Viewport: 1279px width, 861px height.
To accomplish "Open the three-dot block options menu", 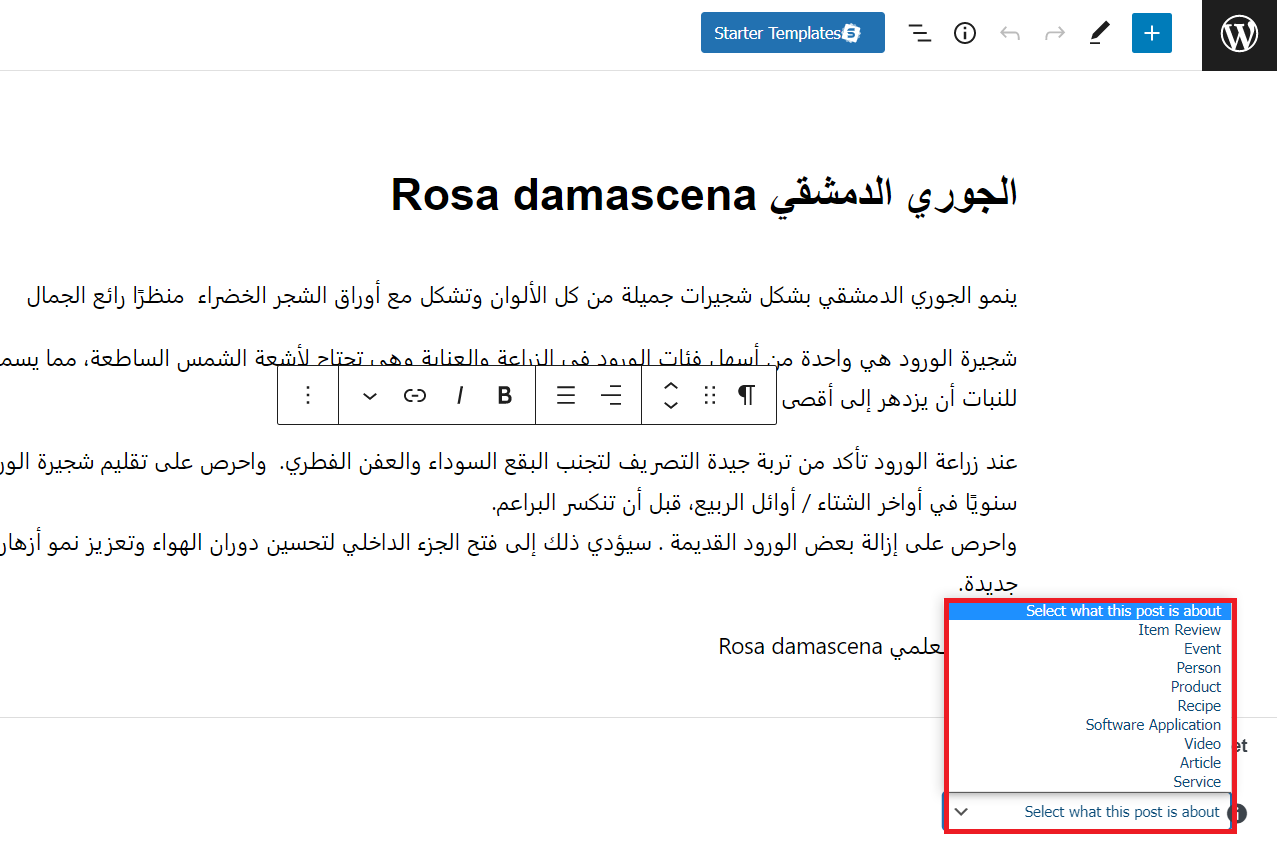I will coord(308,396).
